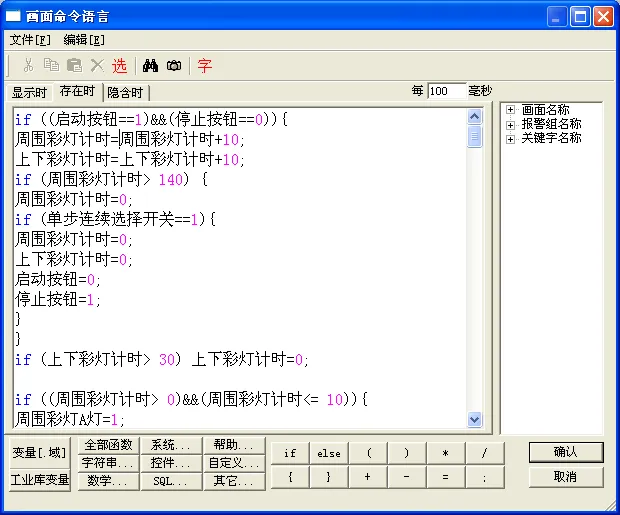
Task: Open the 字符串... functions
Action: pyautogui.click(x=108, y=463)
